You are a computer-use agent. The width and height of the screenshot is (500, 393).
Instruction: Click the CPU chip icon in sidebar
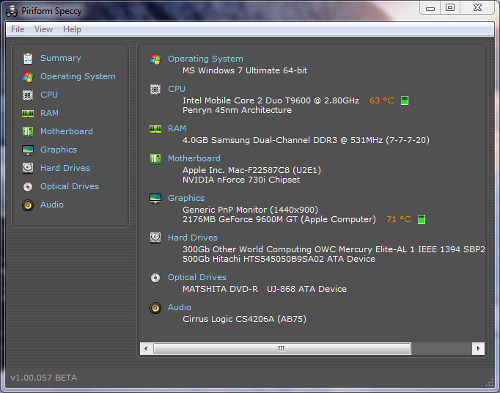(28, 95)
